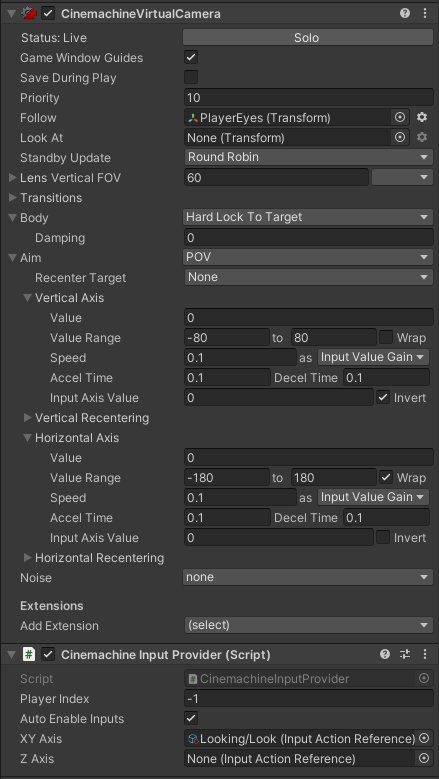Open help for Cinemachine Input Provider script

tap(385, 654)
